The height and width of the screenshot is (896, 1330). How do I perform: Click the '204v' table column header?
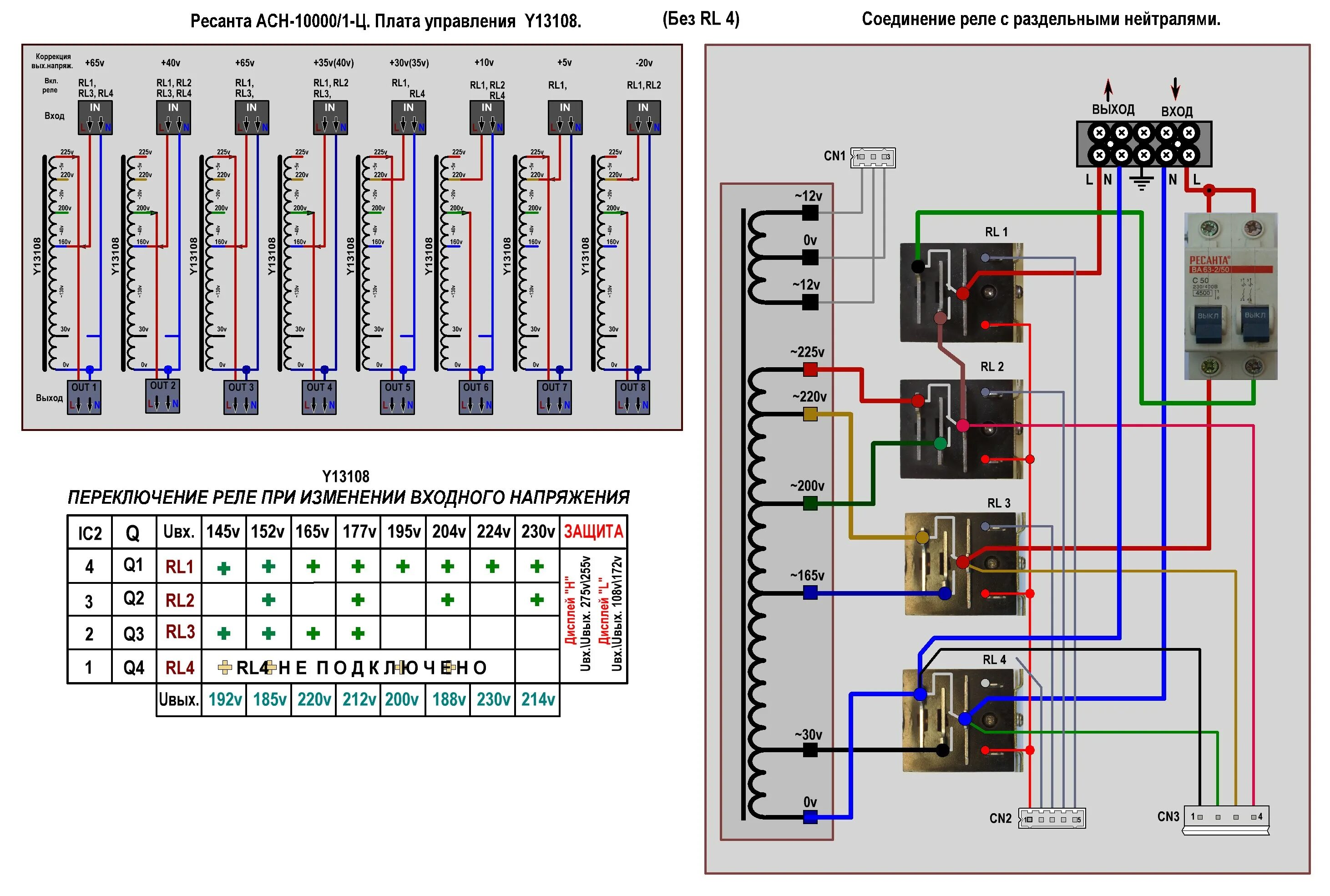[x=449, y=532]
